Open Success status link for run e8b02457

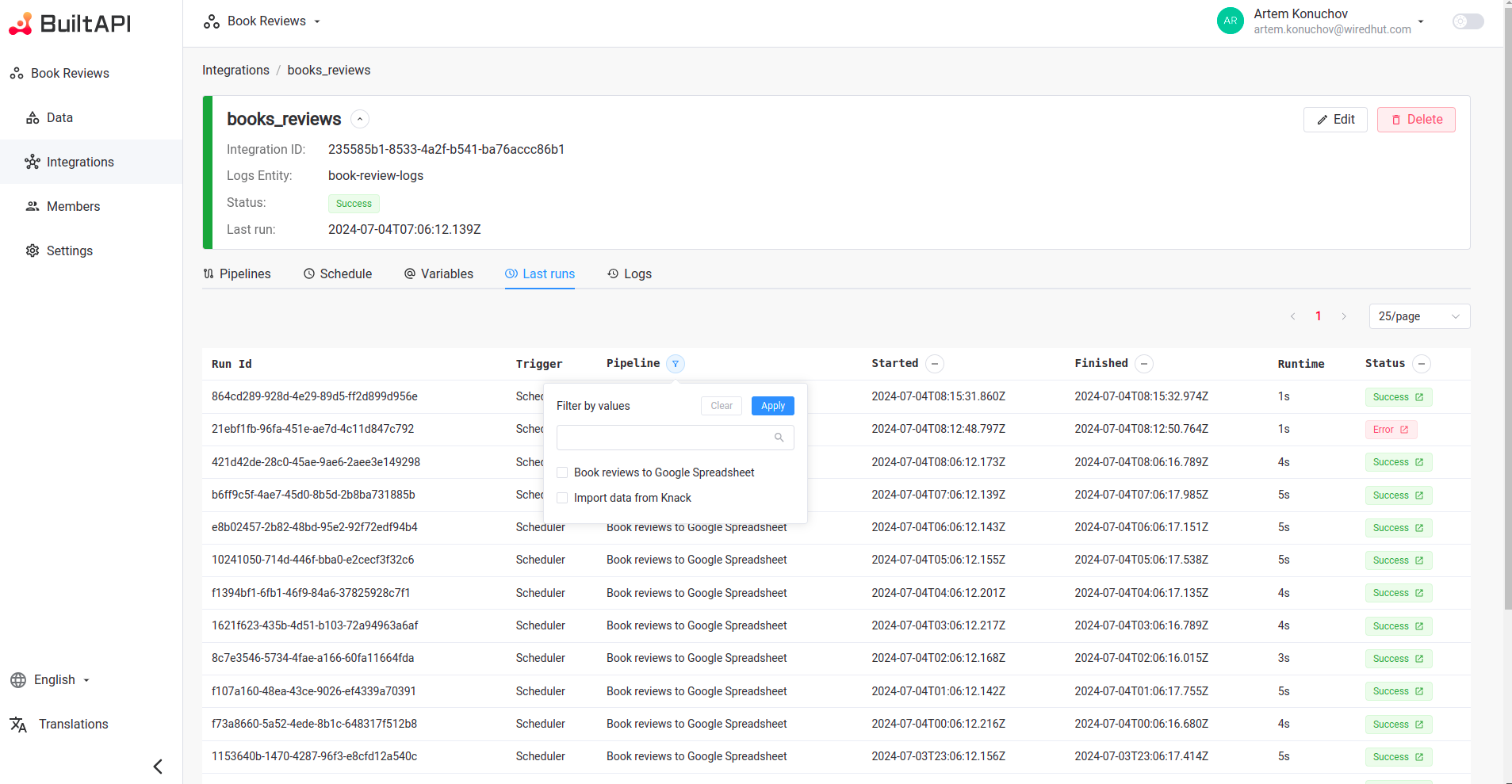click(x=1399, y=528)
